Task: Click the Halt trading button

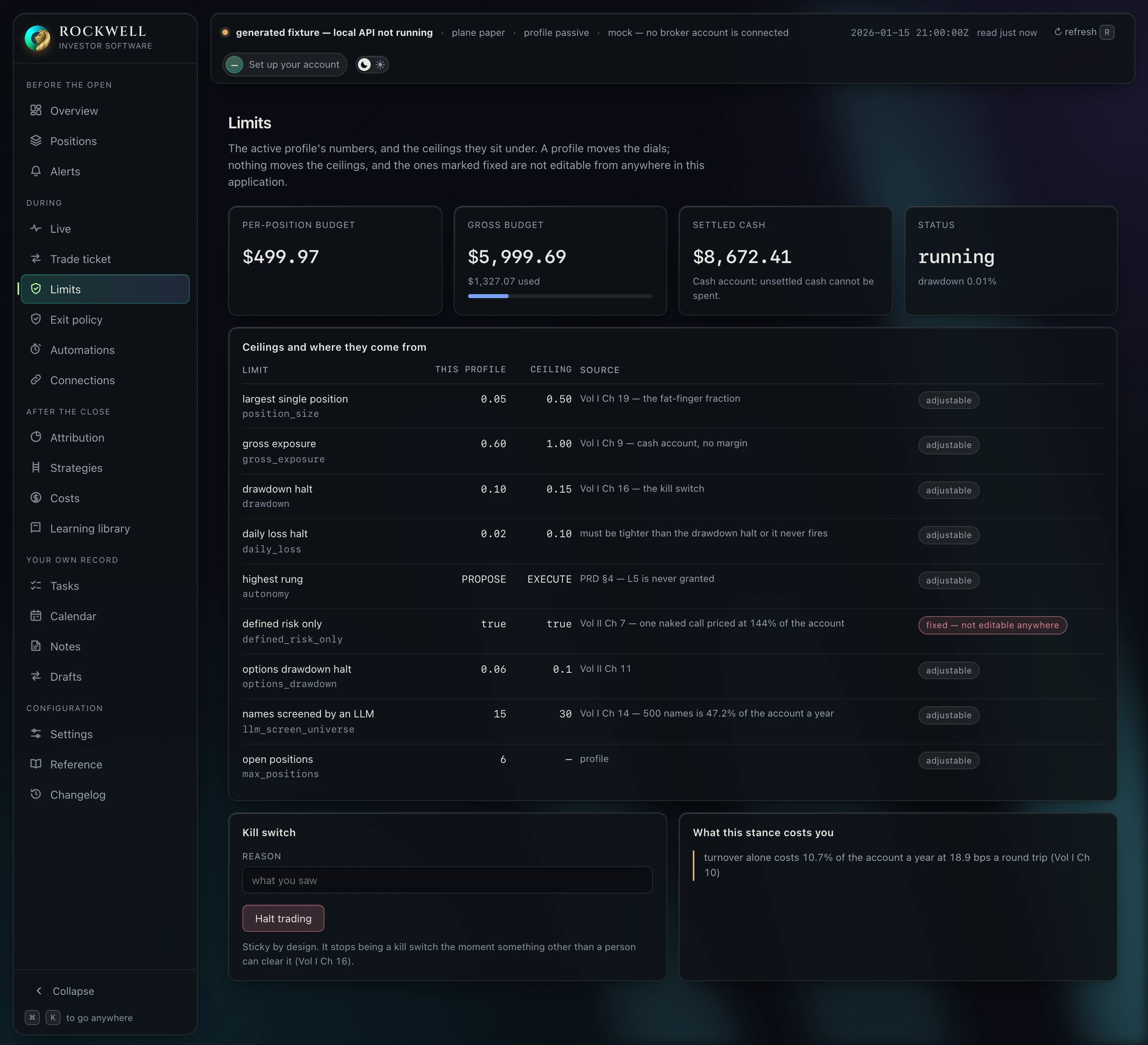Action: coord(283,919)
